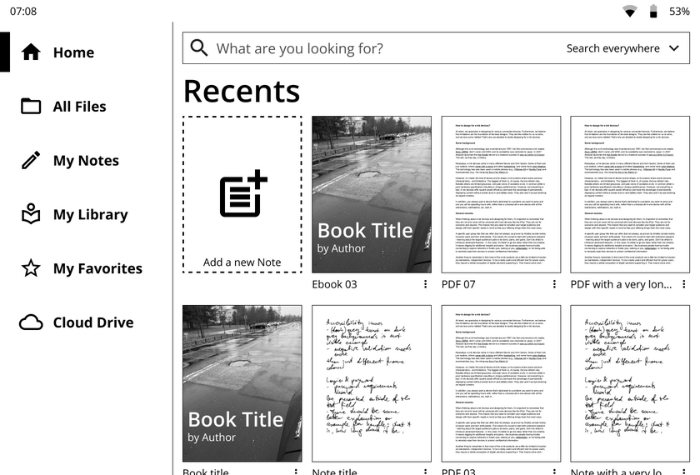Open the Ebook 03 cover thumbnail

coord(371,194)
